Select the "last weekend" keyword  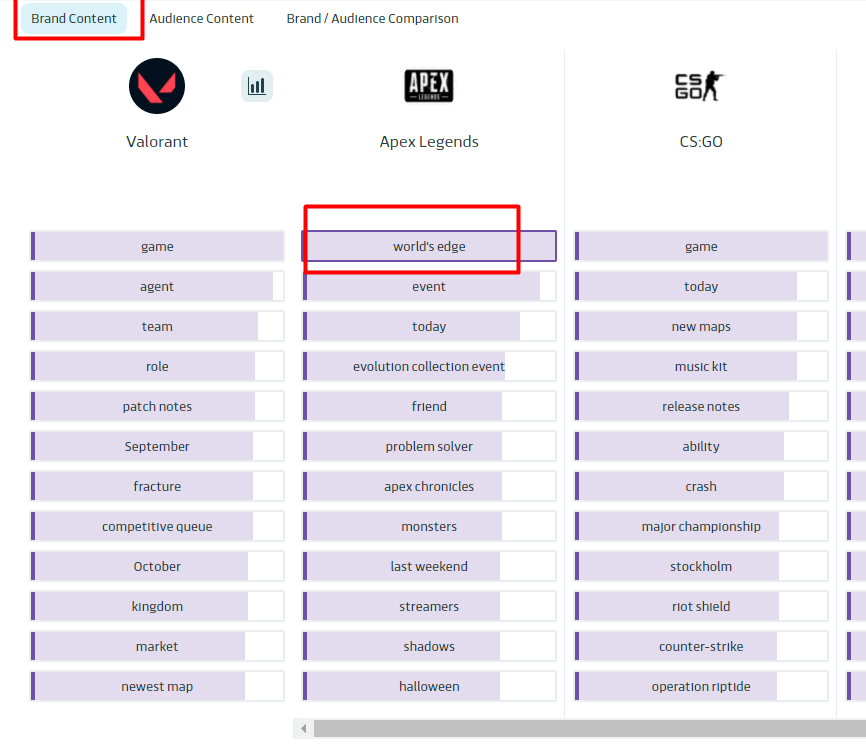(x=429, y=567)
